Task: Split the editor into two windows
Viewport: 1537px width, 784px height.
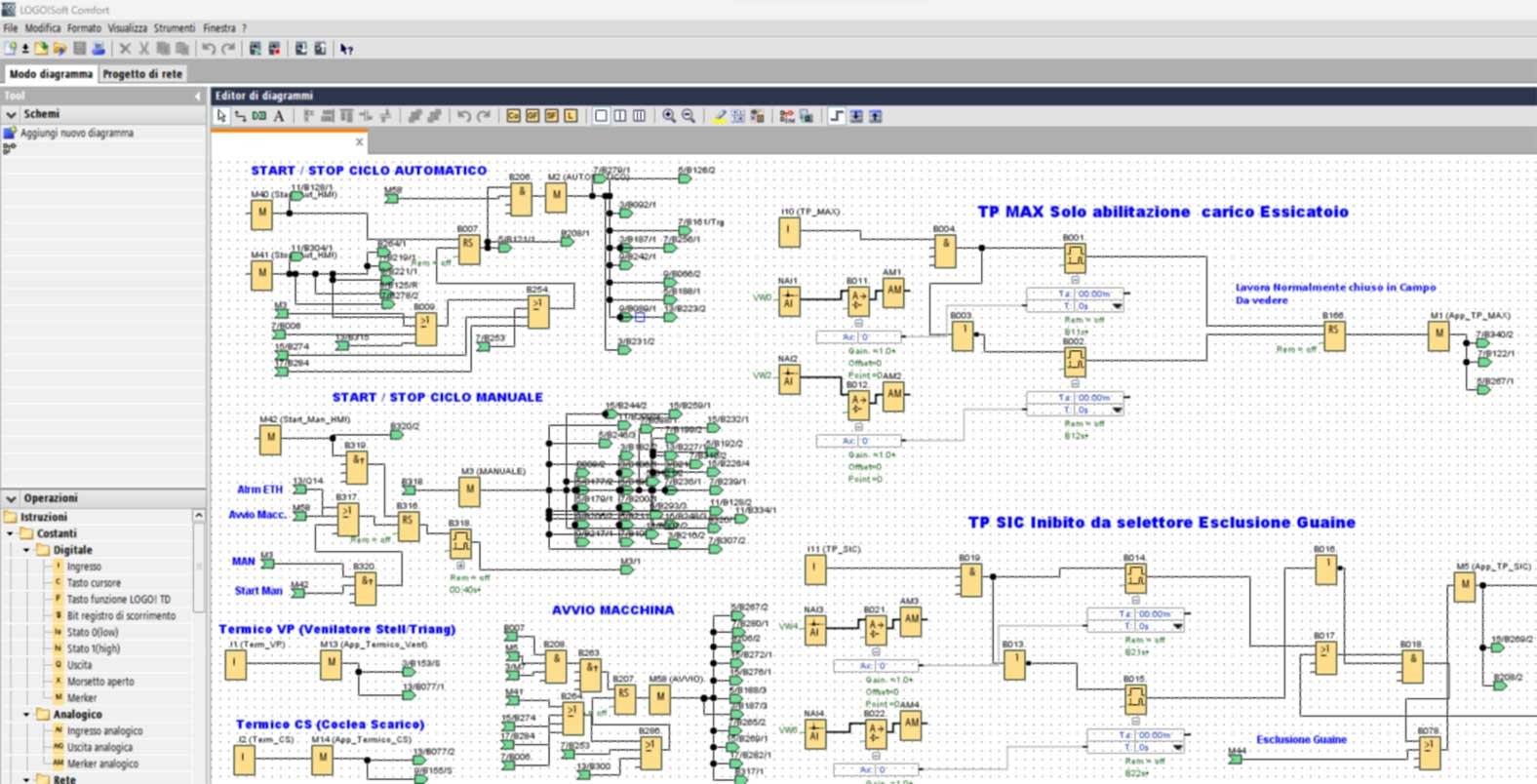Action: pos(619,116)
